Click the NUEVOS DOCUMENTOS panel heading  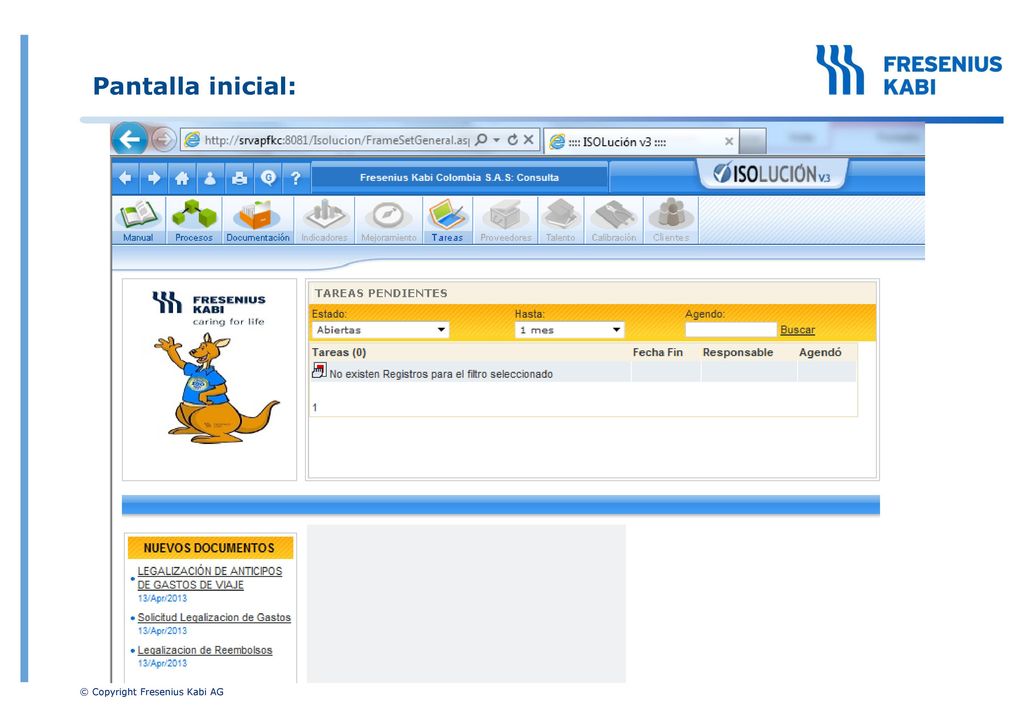(209, 548)
